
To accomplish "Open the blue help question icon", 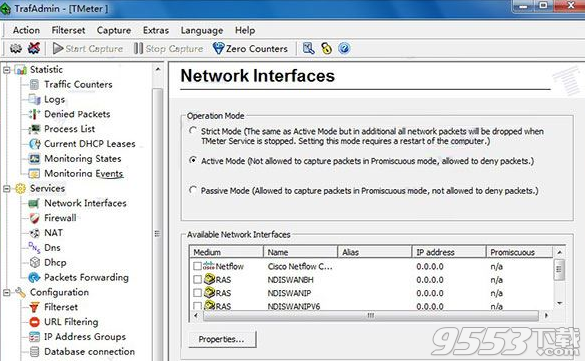I will [x=344, y=48].
